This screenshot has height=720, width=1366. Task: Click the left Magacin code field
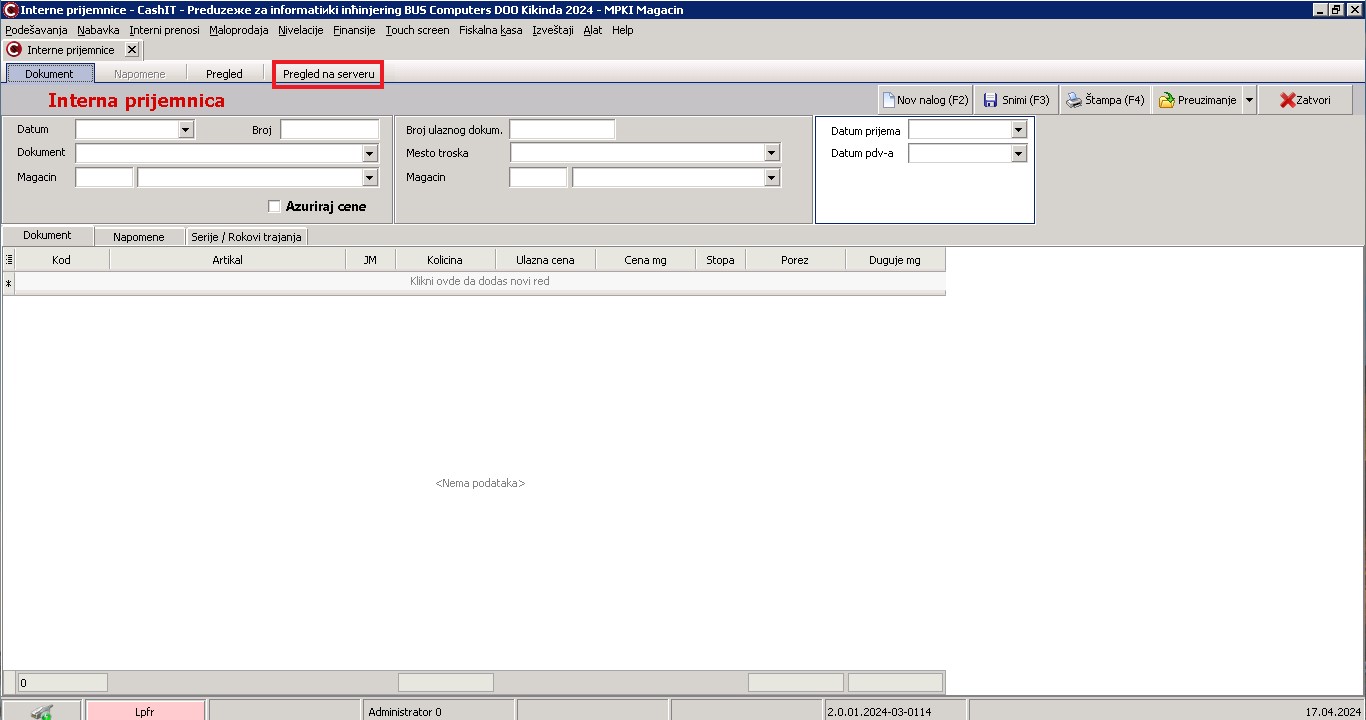(104, 177)
